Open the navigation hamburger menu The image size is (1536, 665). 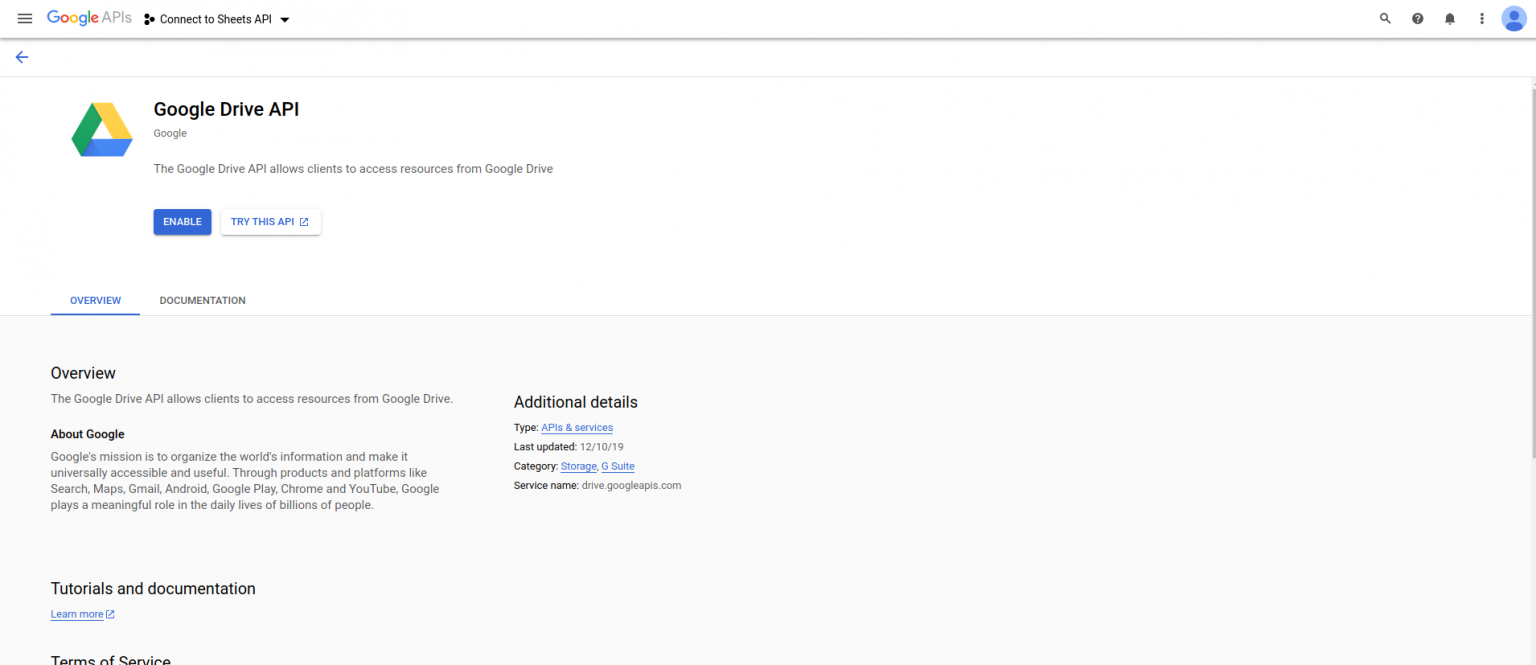point(25,17)
